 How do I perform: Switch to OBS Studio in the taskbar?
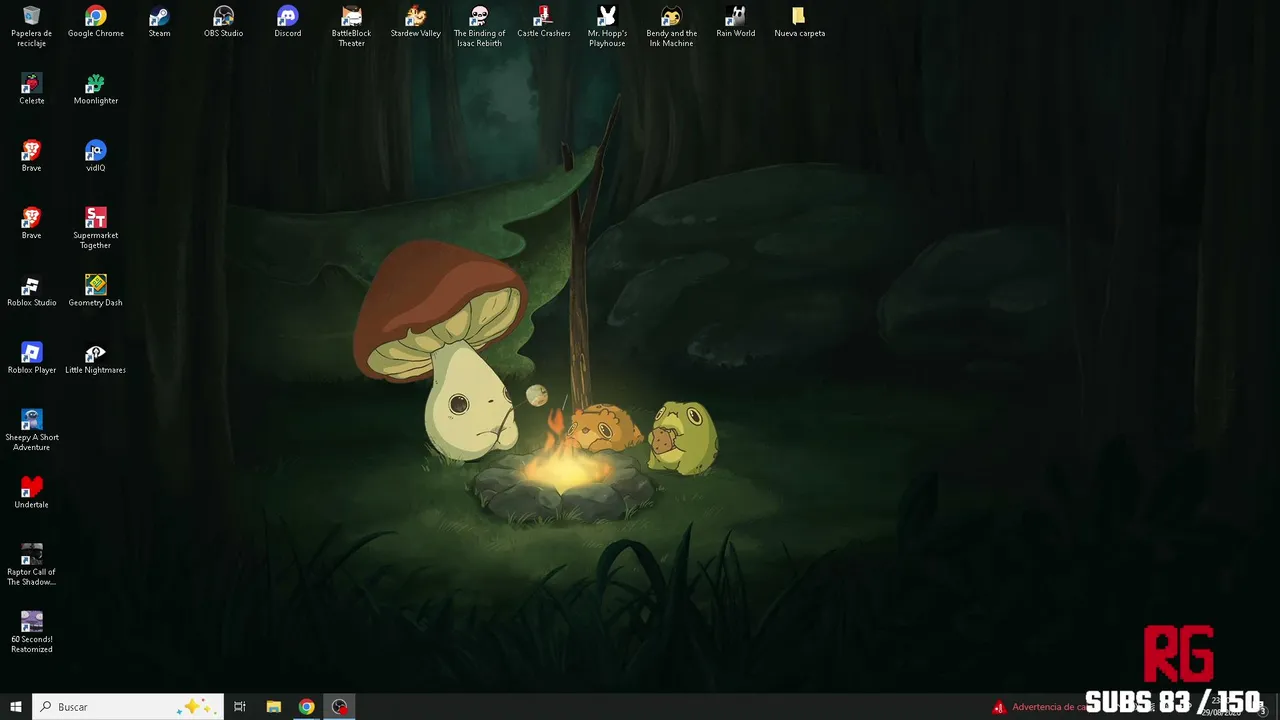(339, 706)
